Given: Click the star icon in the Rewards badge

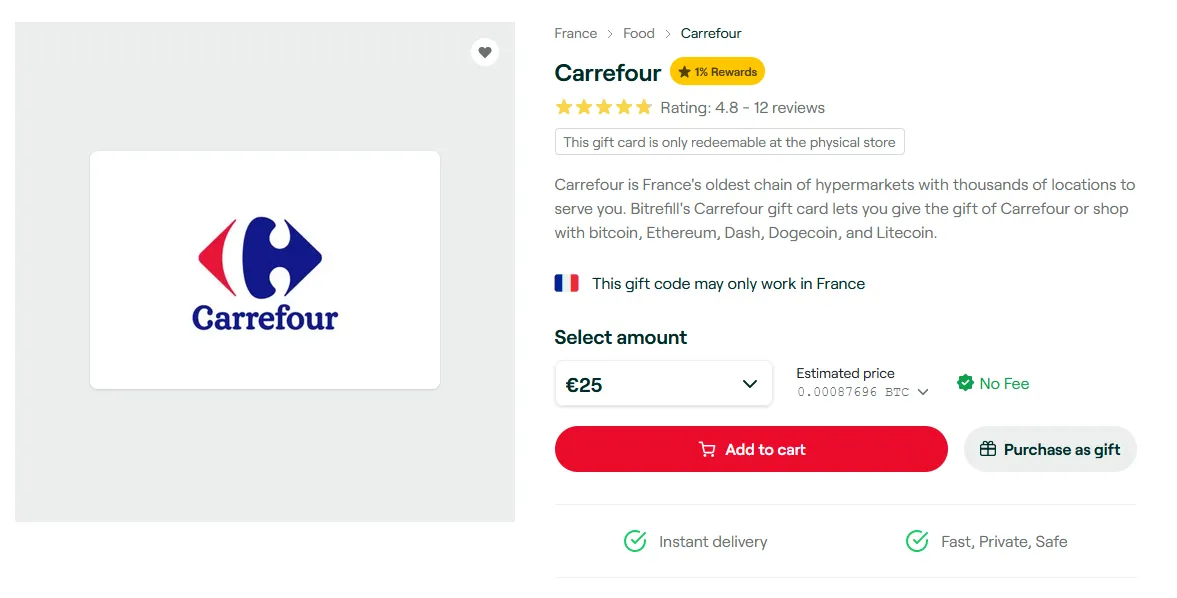Looking at the screenshot, I should [x=685, y=72].
